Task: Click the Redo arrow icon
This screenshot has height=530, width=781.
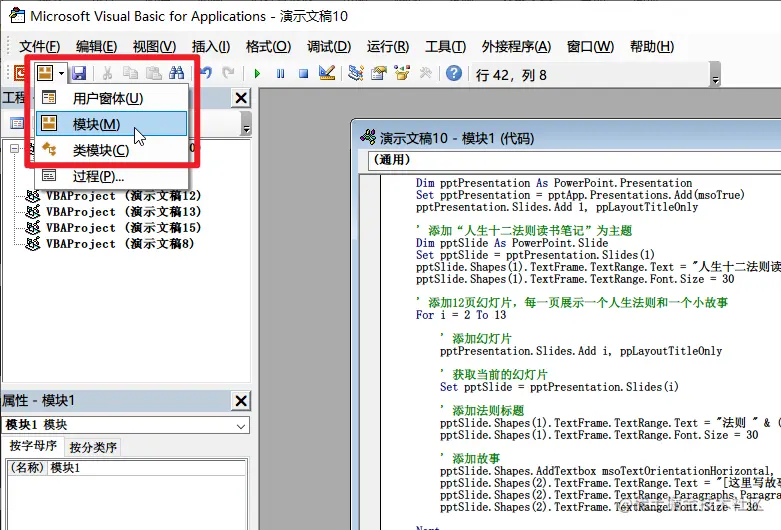Action: pos(228,73)
